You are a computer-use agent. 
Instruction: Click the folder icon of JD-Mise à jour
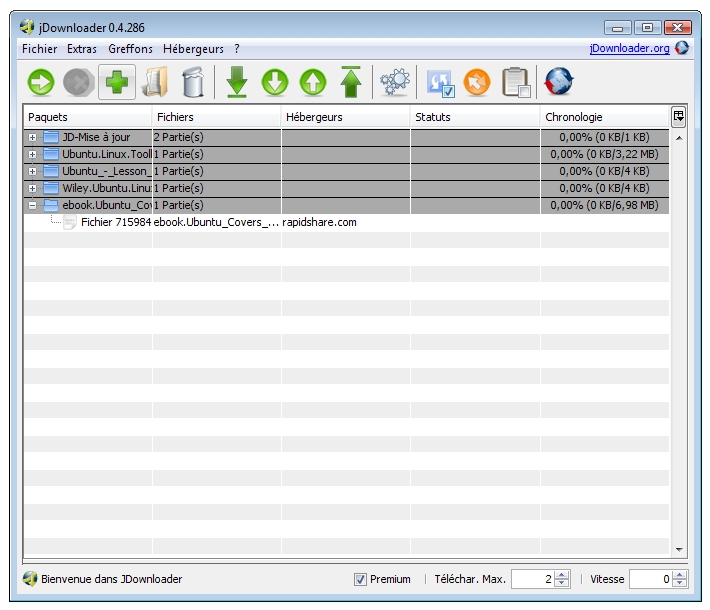point(51,137)
